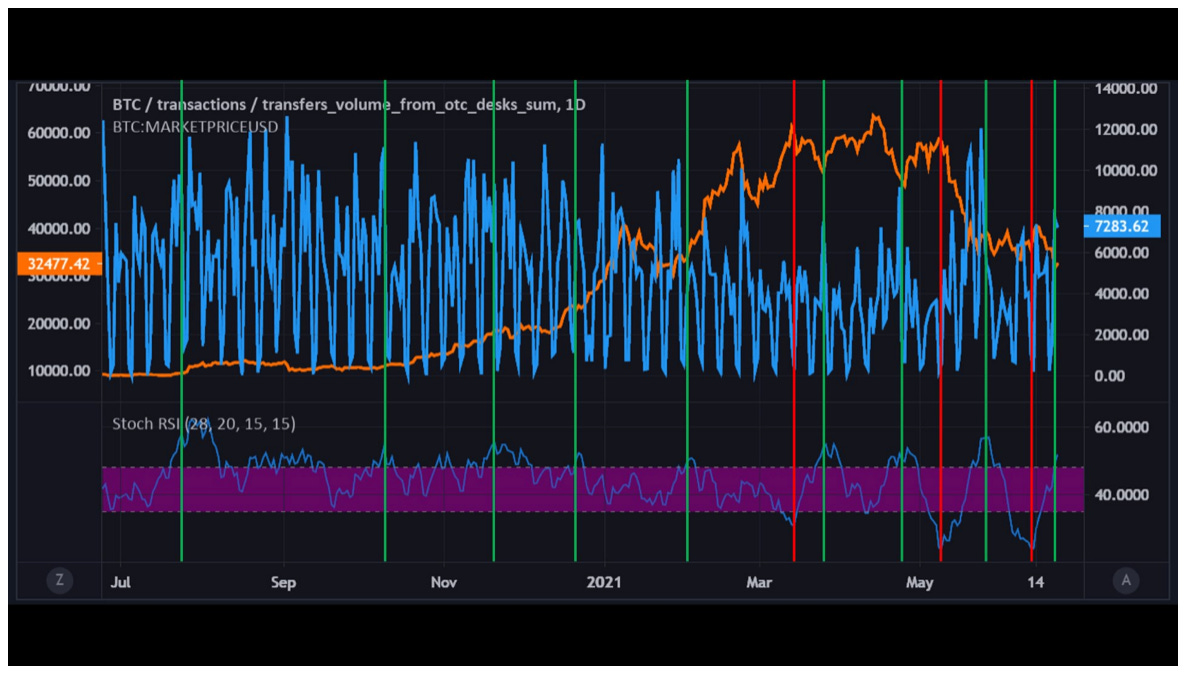
Task: Select the 7283.62 blue price label
Action: pyautogui.click(x=1121, y=226)
